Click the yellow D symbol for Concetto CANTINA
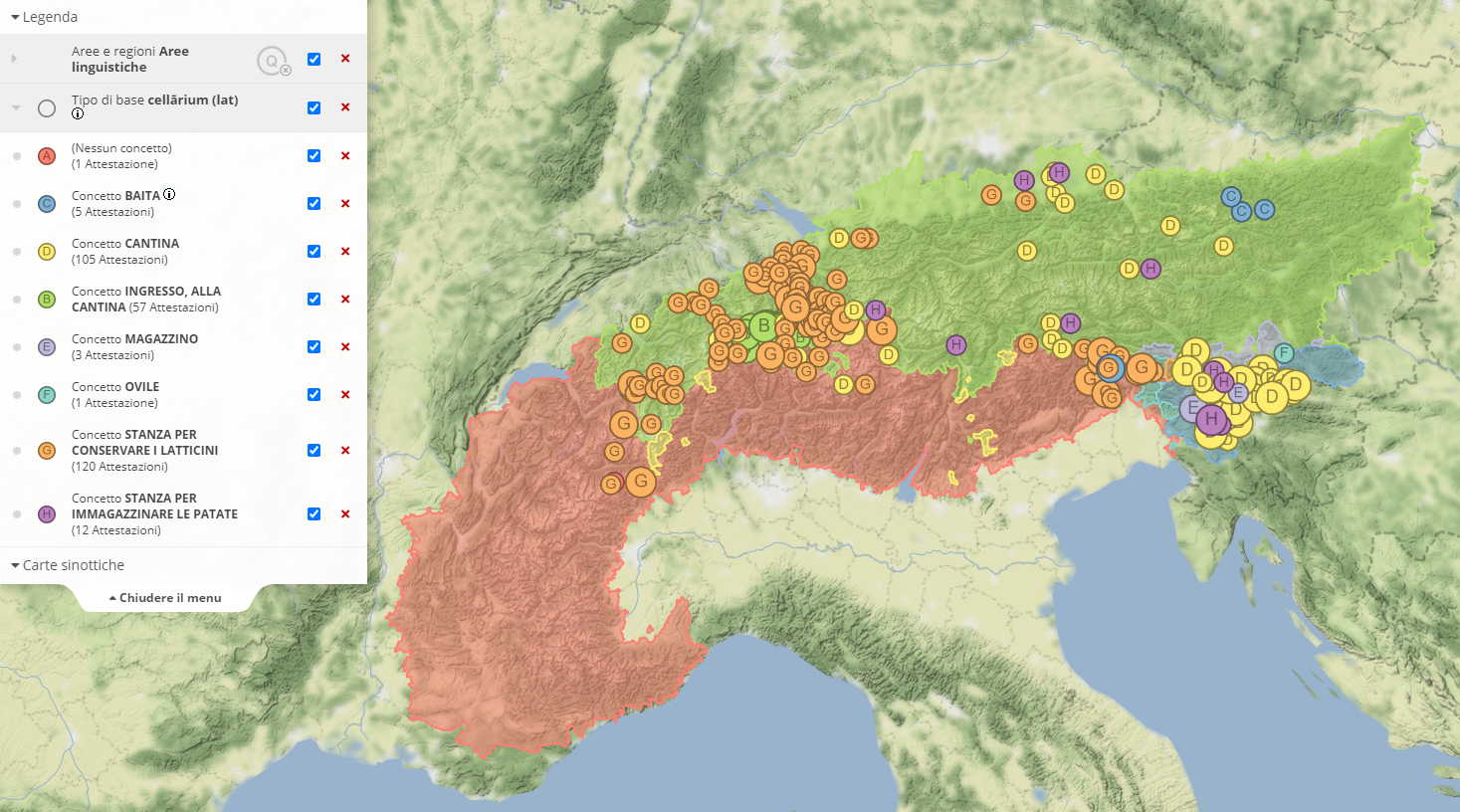Viewport: 1460px width, 812px height. click(x=47, y=252)
